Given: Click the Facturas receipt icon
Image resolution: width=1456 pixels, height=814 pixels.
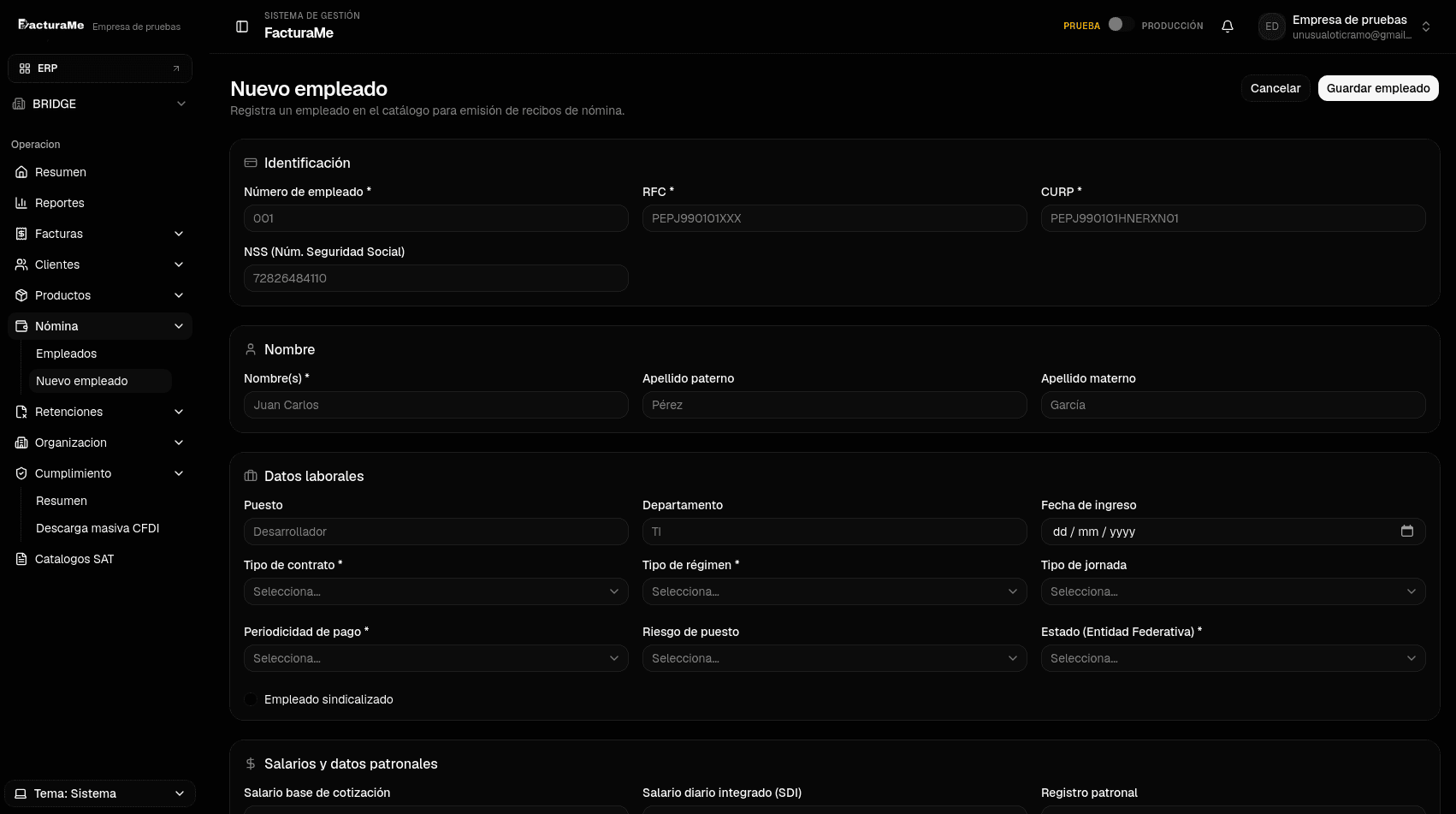Looking at the screenshot, I should [x=21, y=234].
